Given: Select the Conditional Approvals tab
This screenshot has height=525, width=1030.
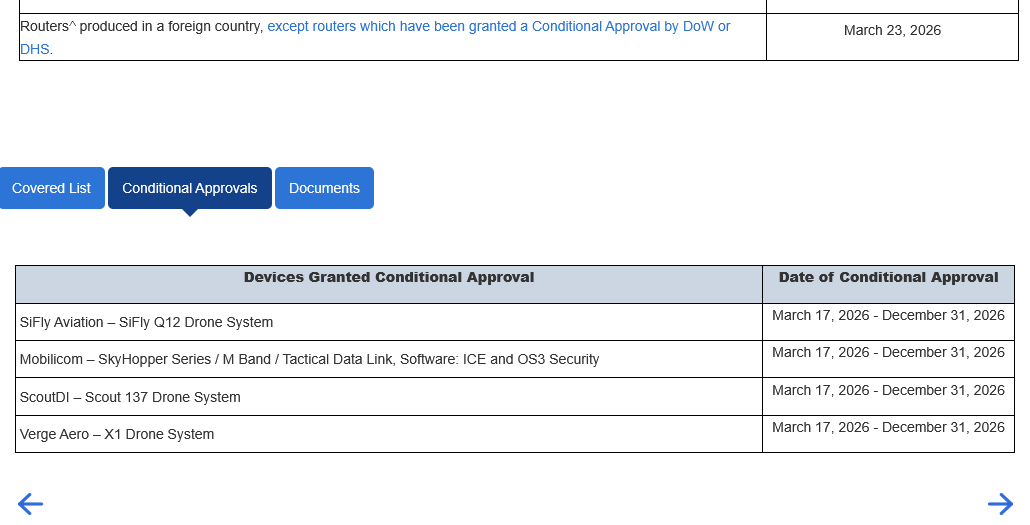Looking at the screenshot, I should pyautogui.click(x=190, y=188).
